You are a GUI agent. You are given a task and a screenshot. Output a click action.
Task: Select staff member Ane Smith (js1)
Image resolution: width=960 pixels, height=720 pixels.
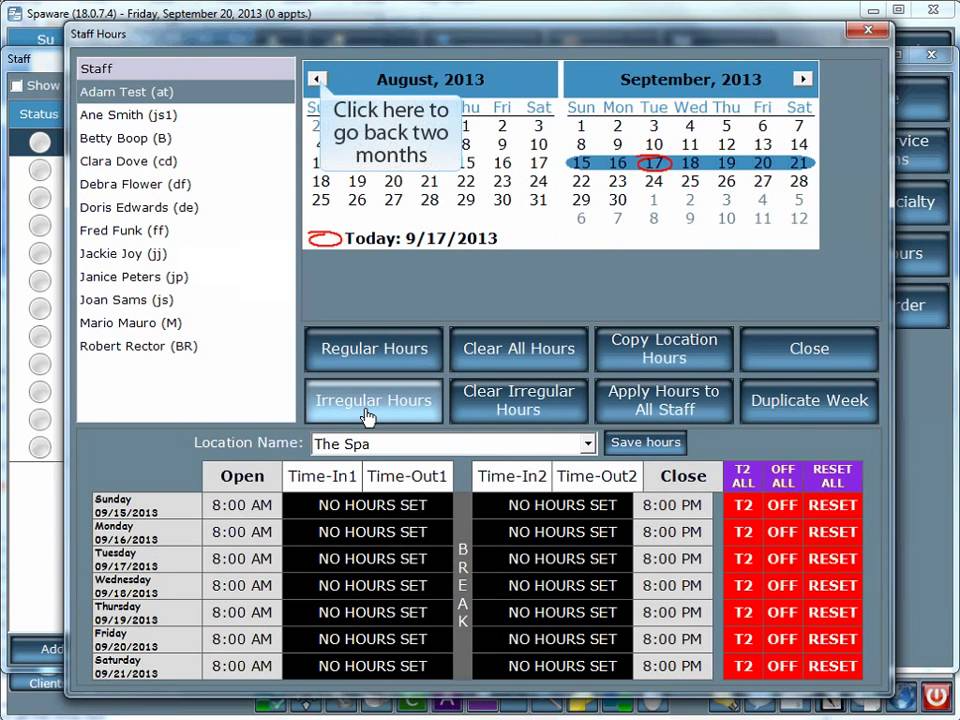tap(186, 115)
